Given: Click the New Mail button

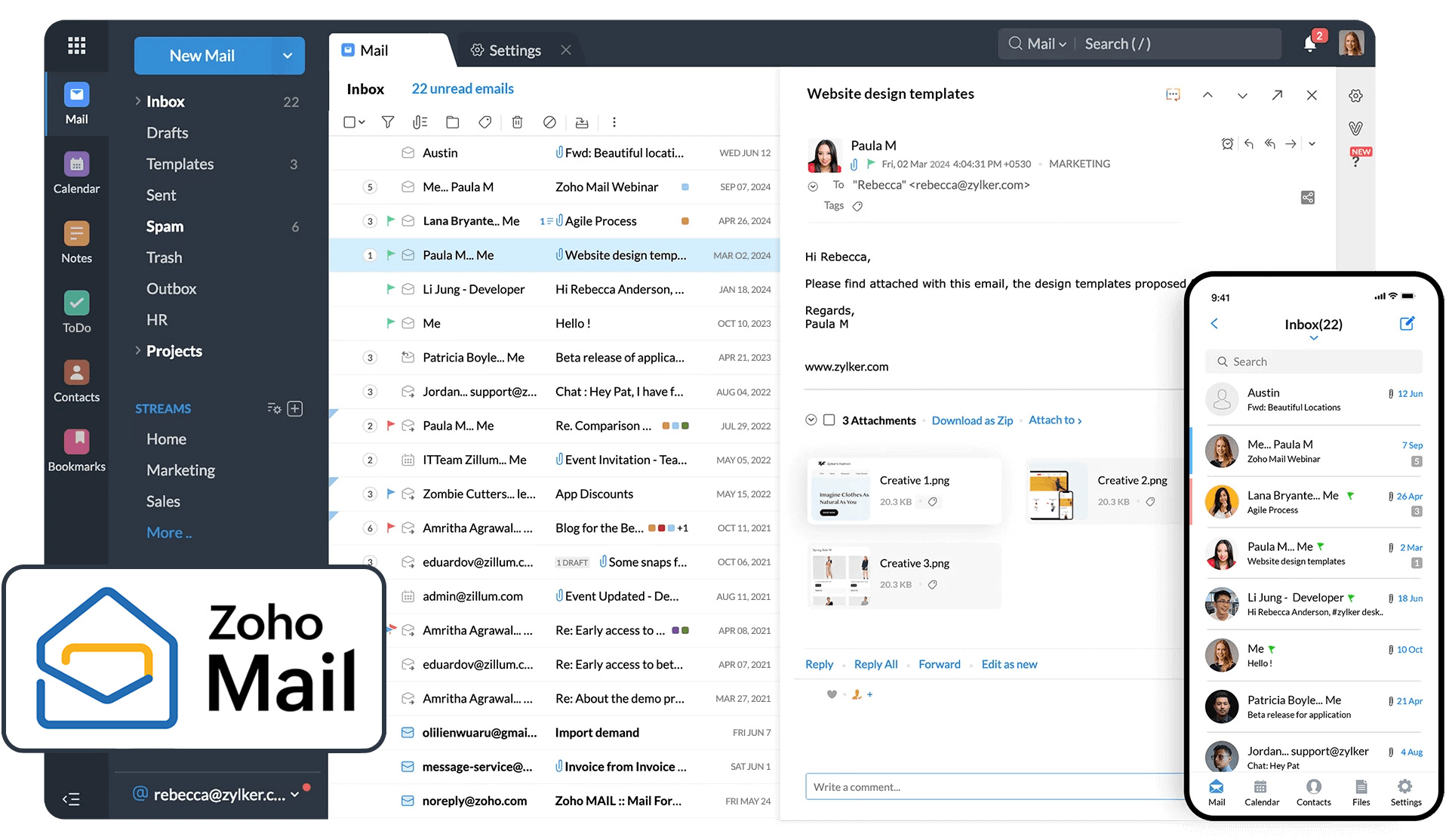Looking at the screenshot, I should pos(202,56).
